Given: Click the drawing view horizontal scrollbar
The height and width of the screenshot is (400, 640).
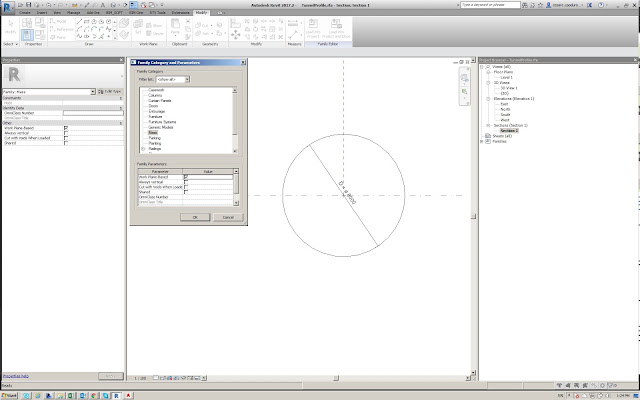Looking at the screenshot, I should pyautogui.click(x=336, y=378).
